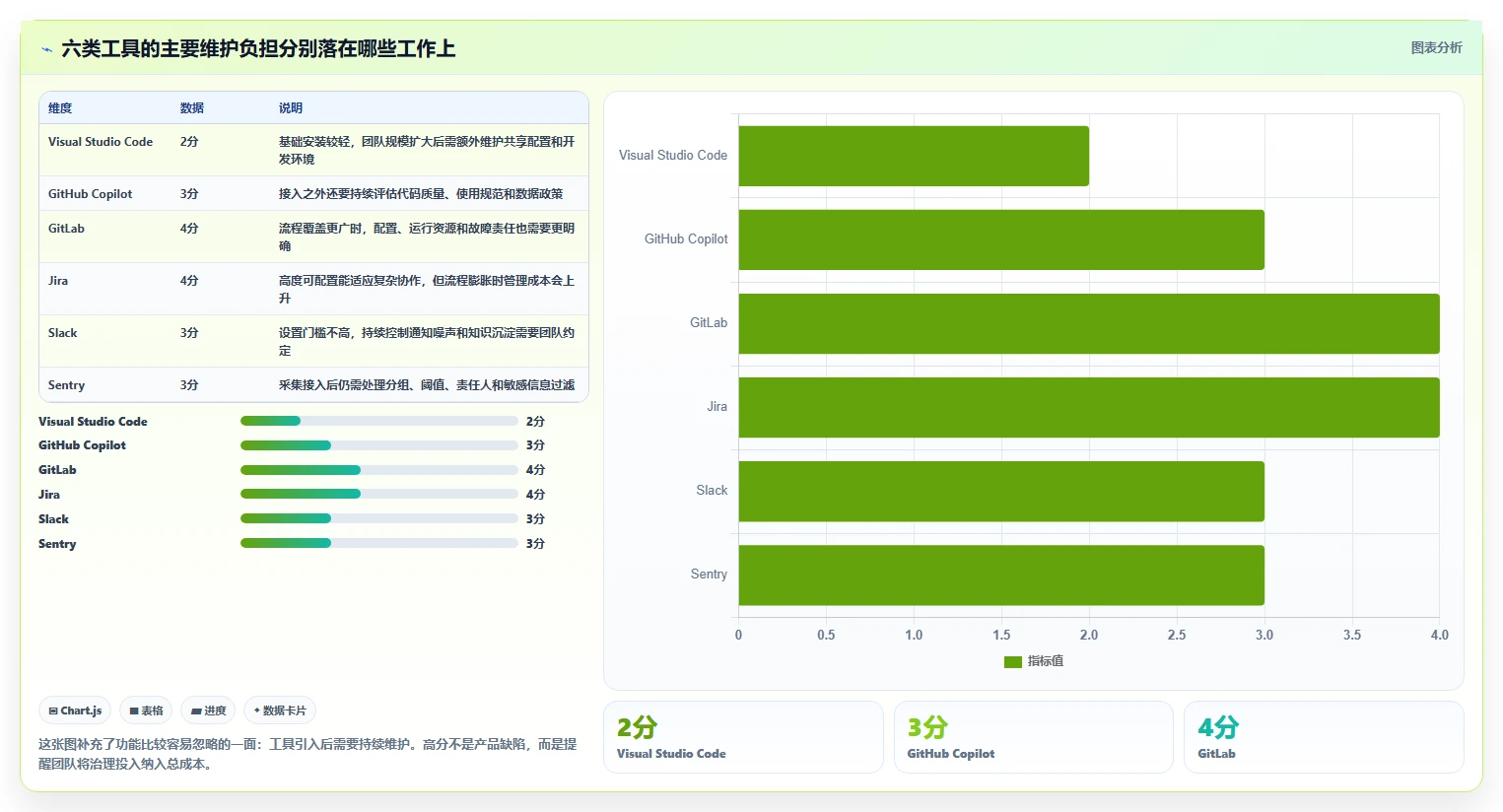Click the Visual Studio Code chart bar
Image resolution: width=1503 pixels, height=812 pixels.
914,156
